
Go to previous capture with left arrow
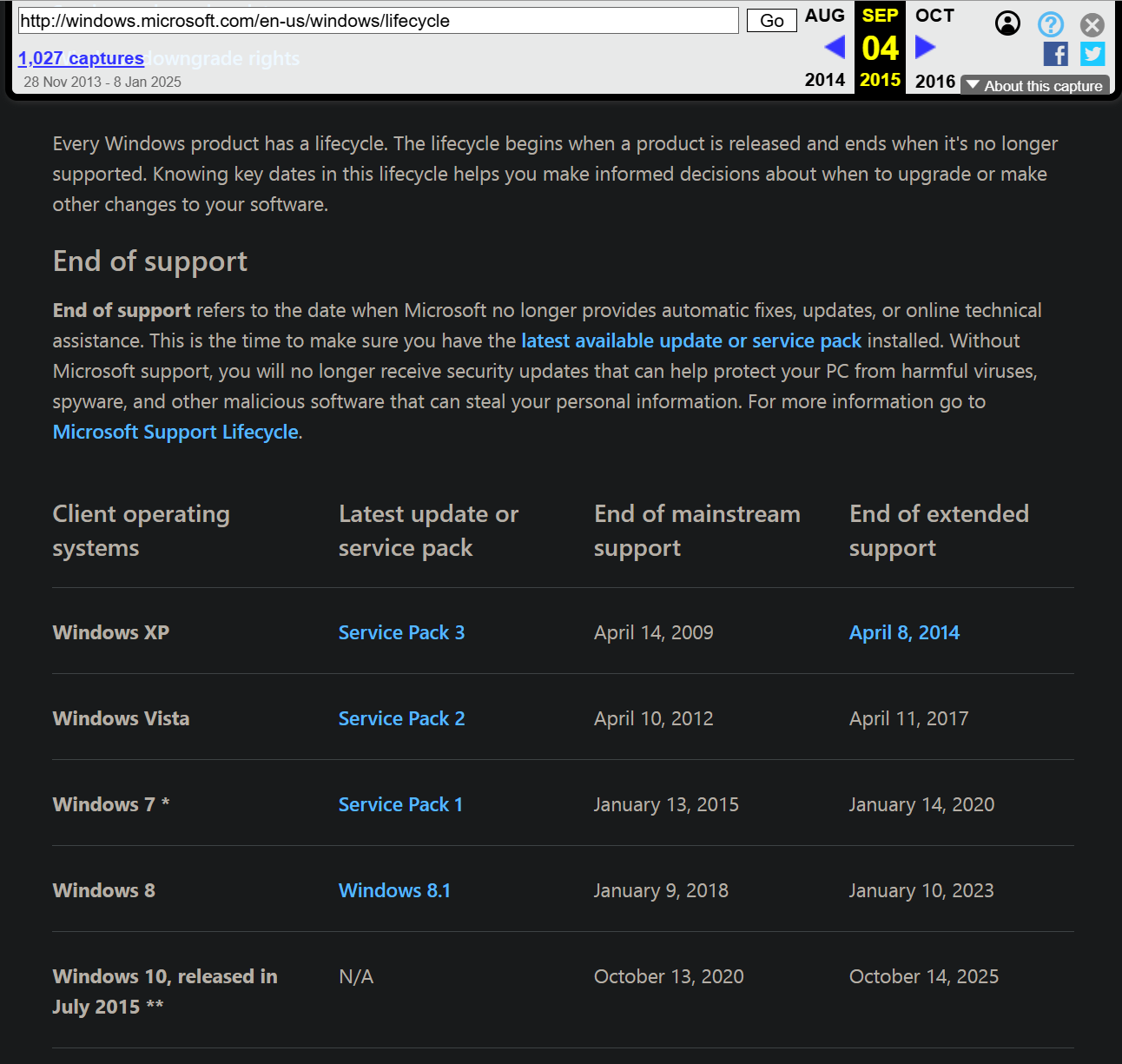pos(835,47)
